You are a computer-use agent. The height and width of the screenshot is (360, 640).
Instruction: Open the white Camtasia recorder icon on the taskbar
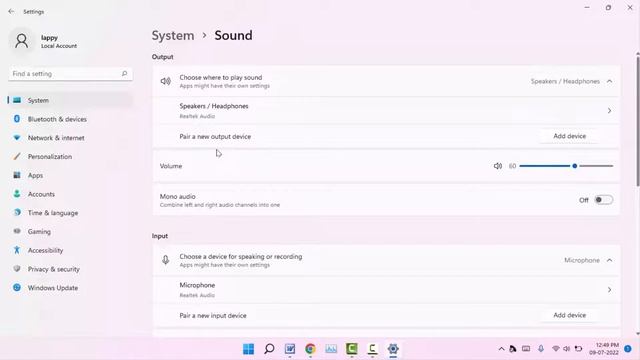click(372, 349)
